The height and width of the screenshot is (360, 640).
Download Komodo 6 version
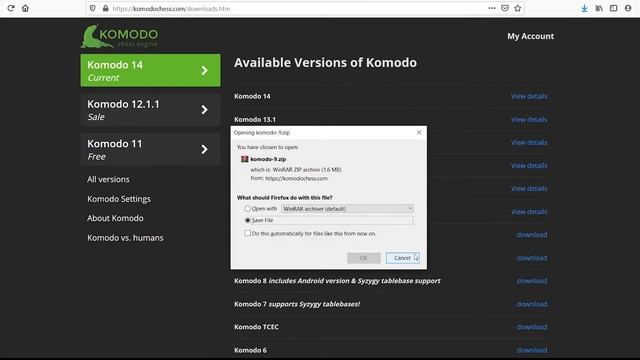coord(532,350)
